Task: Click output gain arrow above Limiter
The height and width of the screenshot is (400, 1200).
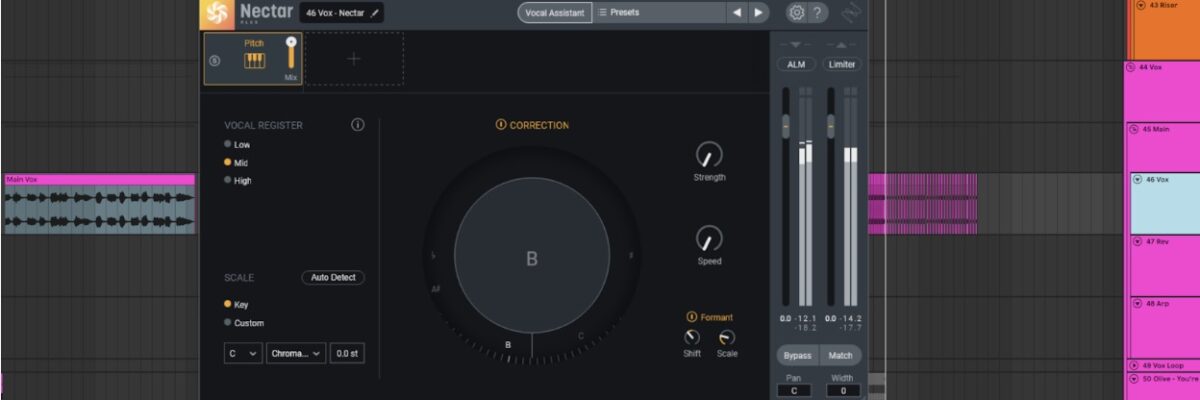Action: coord(843,45)
